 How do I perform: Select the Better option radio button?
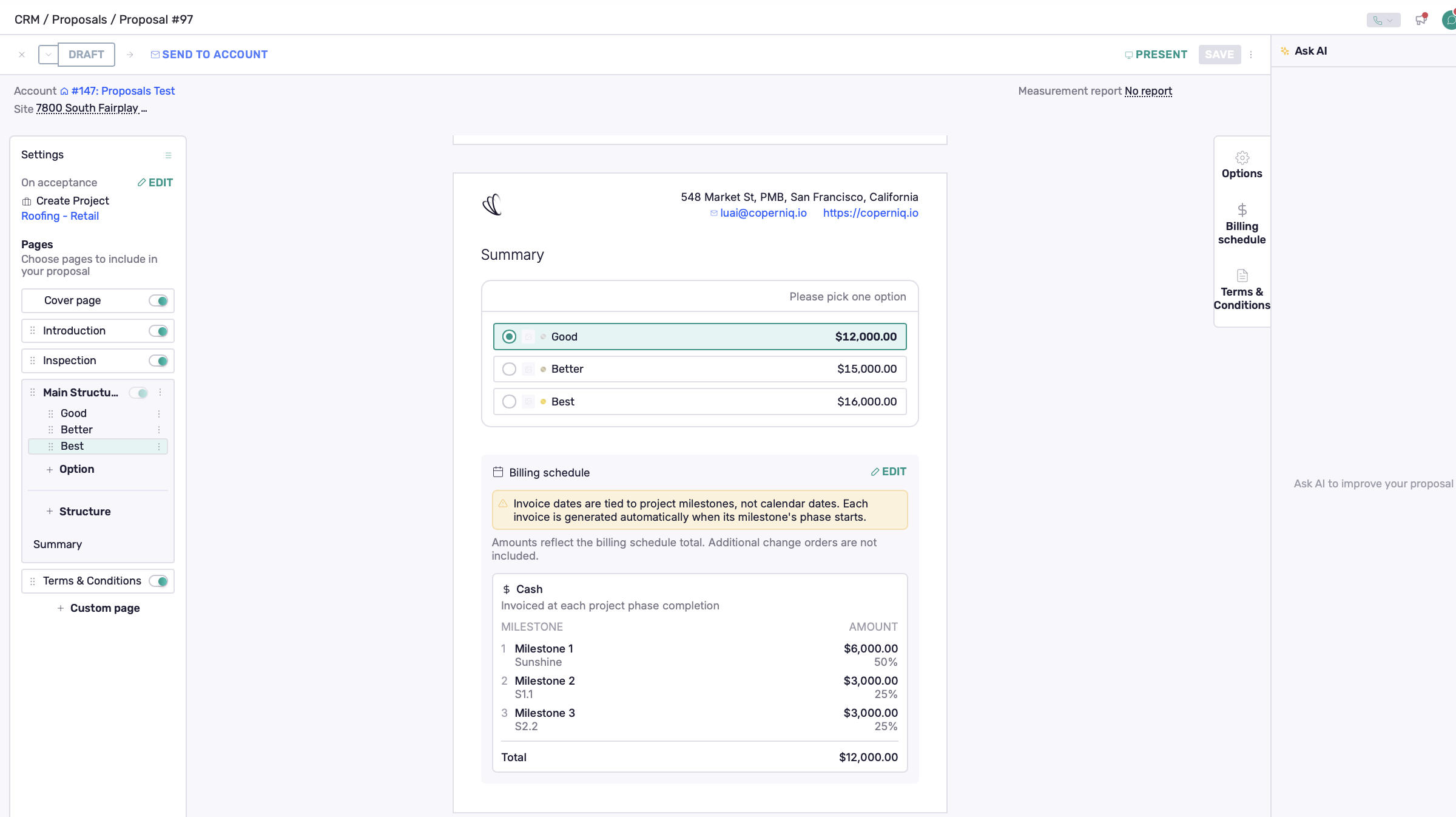[509, 369]
